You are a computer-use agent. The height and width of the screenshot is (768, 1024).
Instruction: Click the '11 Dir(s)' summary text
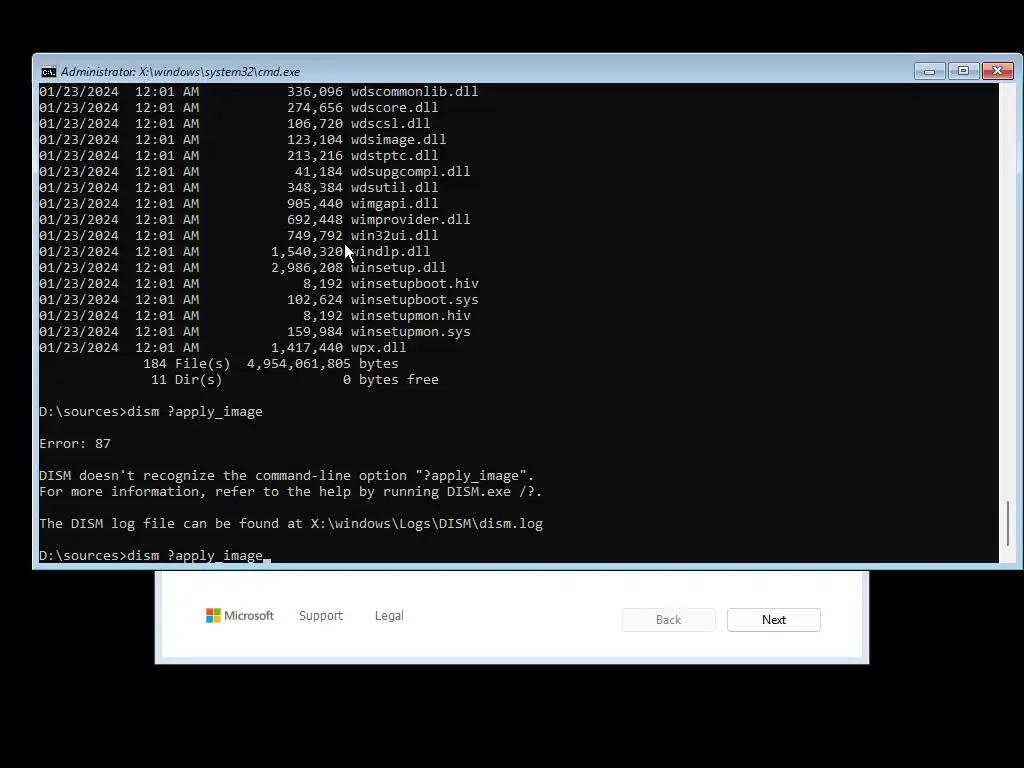(187, 379)
